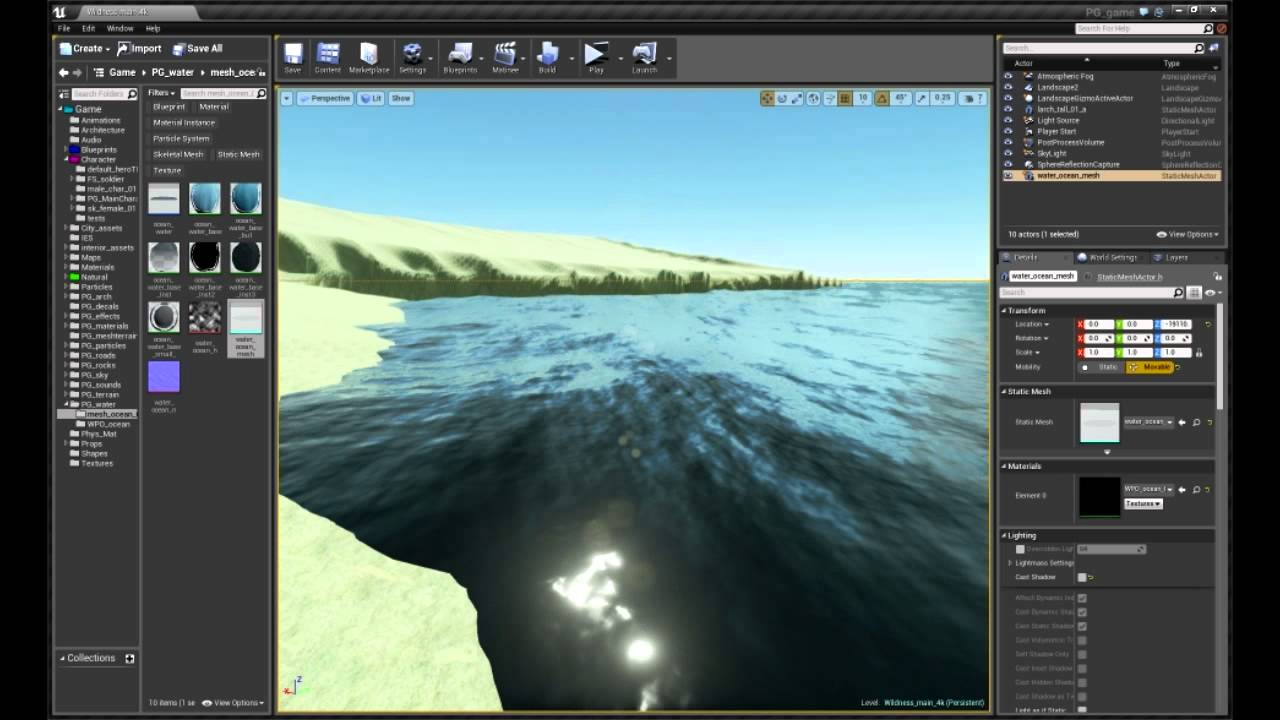
Task: Select the ocean_water material thumbnail
Action: coord(164,198)
